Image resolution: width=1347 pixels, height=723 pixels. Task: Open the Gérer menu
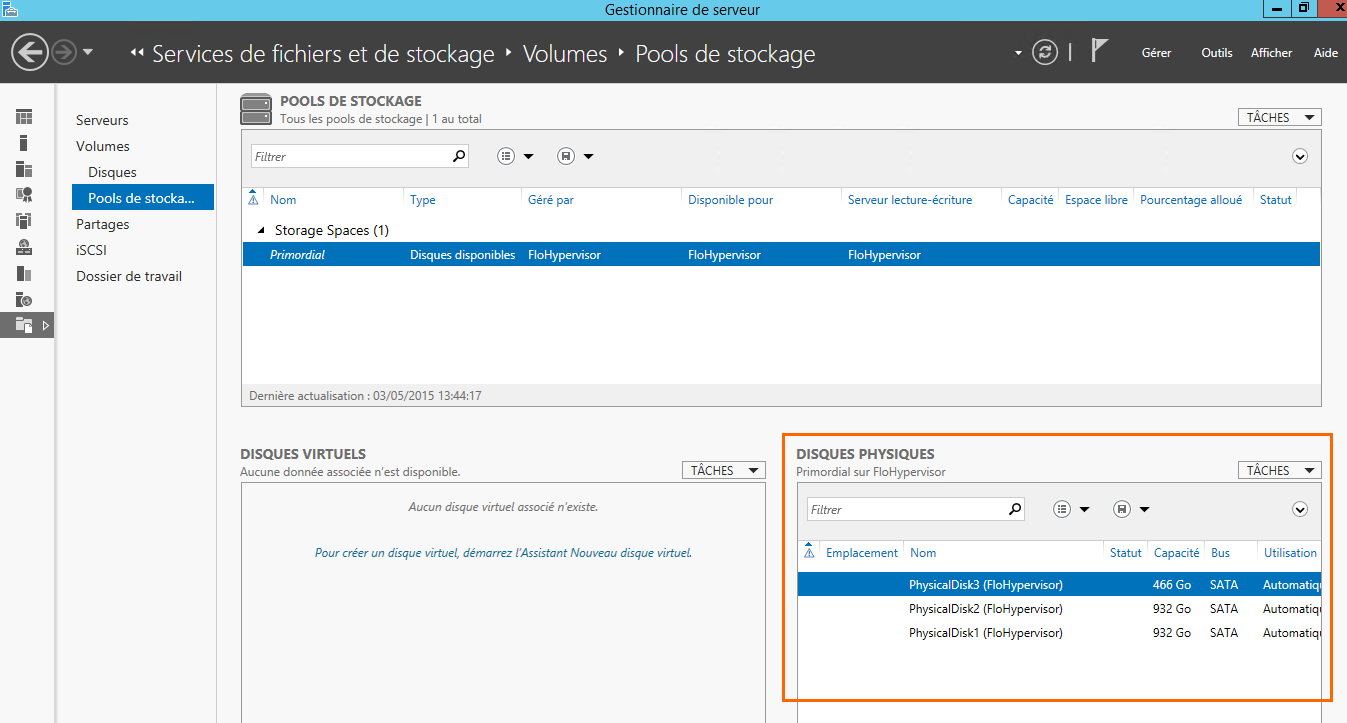(1156, 53)
